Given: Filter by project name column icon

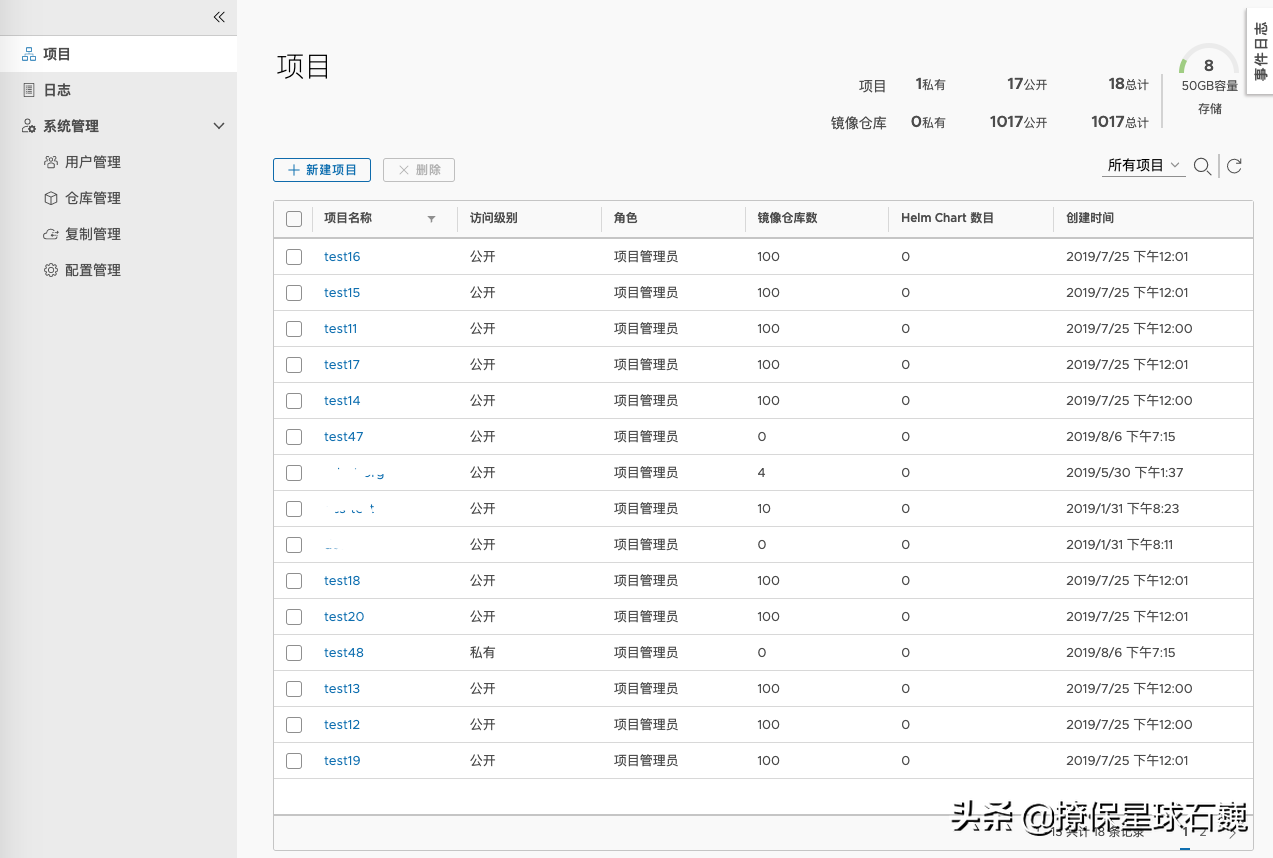Looking at the screenshot, I should (x=431, y=219).
